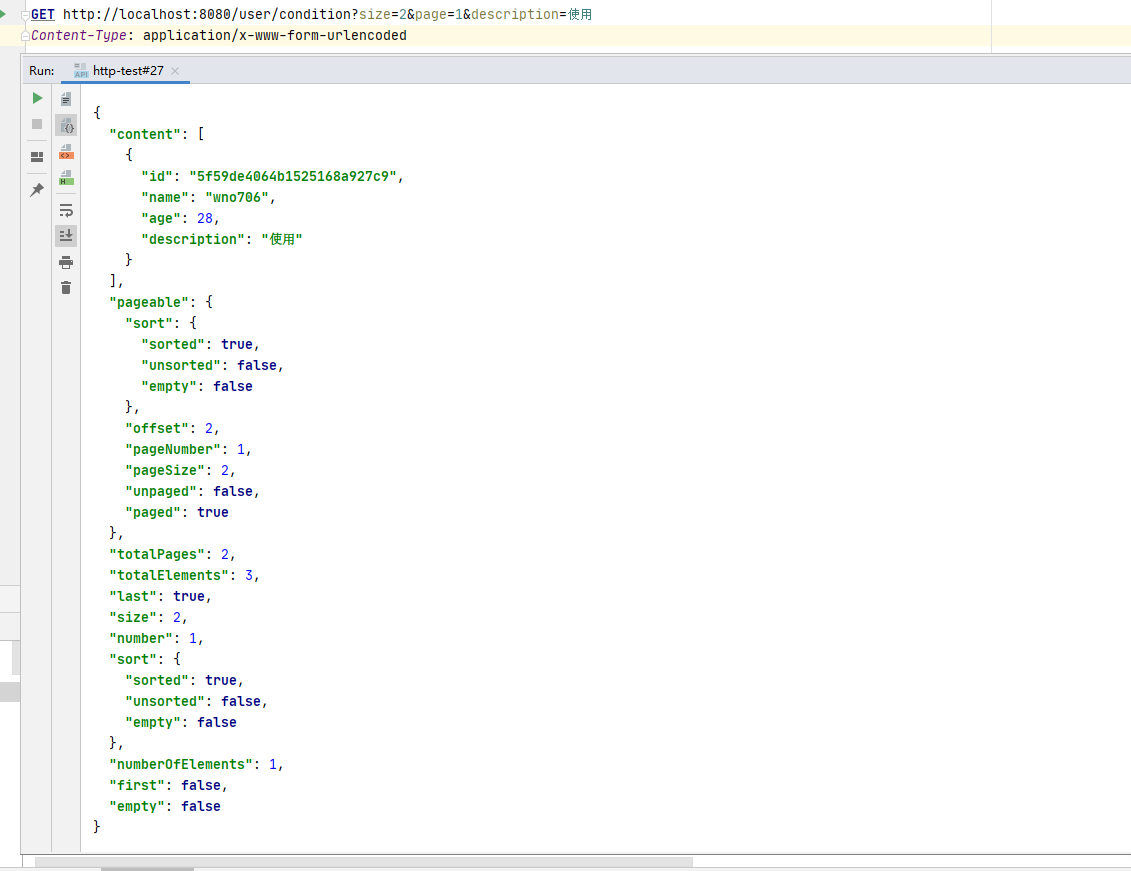
Task: Show response as plain text file icon
Action: pyautogui.click(x=66, y=99)
